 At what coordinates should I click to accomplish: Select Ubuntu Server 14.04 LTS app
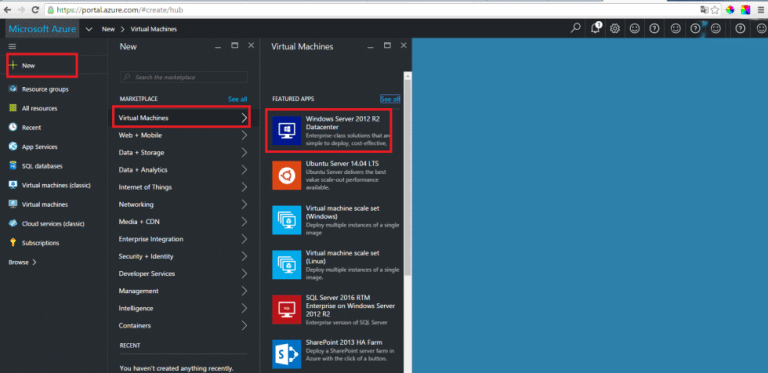pyautogui.click(x=336, y=175)
